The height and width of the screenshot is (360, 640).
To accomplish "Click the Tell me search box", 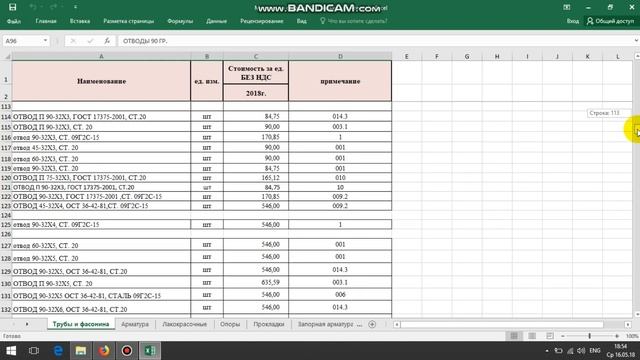I will [x=354, y=21].
